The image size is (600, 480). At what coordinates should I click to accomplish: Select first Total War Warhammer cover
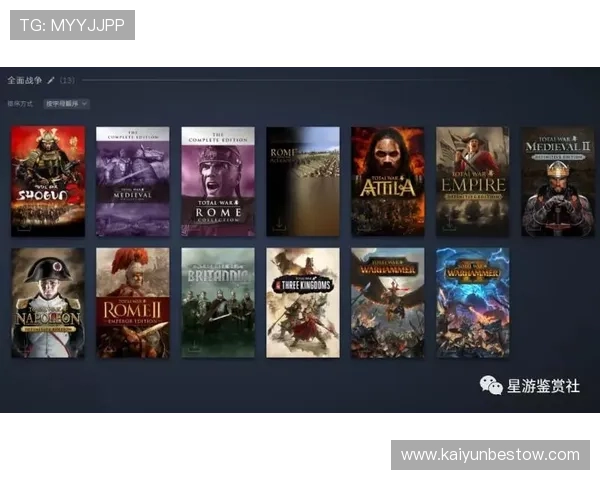click(x=387, y=303)
